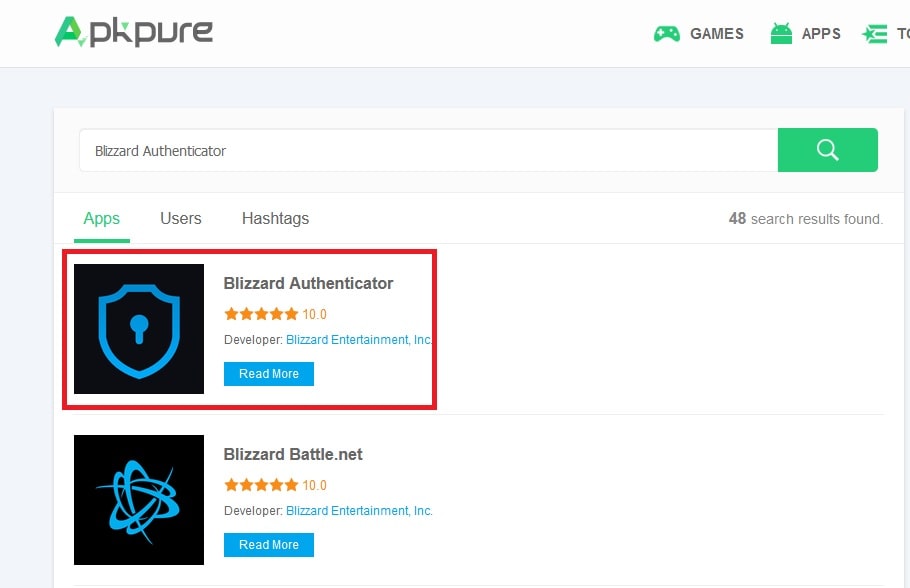Click the gamepad icon beside GAMES
Image resolution: width=910 pixels, height=588 pixels.
666,34
